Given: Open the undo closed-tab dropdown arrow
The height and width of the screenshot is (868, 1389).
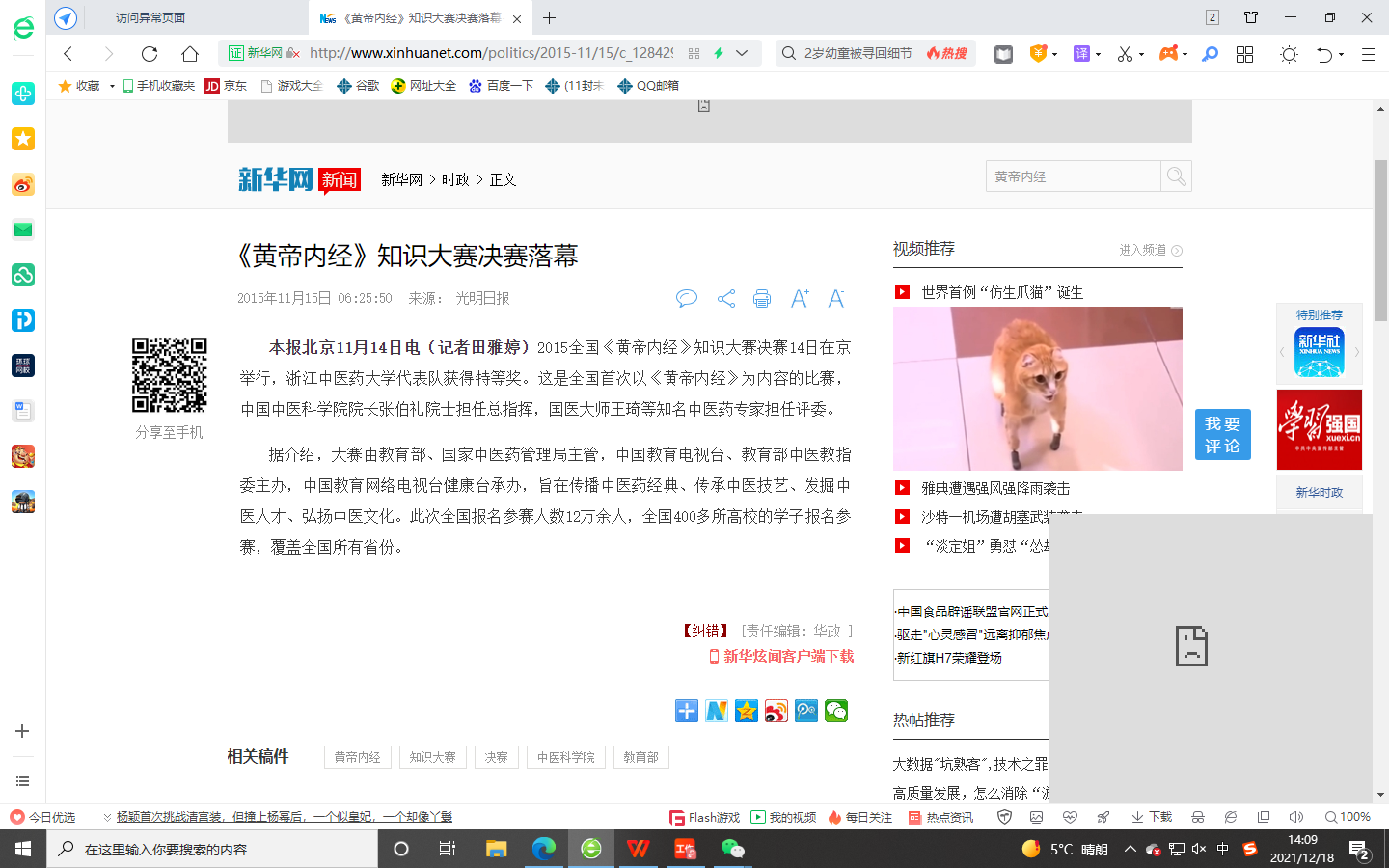Looking at the screenshot, I should pyautogui.click(x=1342, y=55).
